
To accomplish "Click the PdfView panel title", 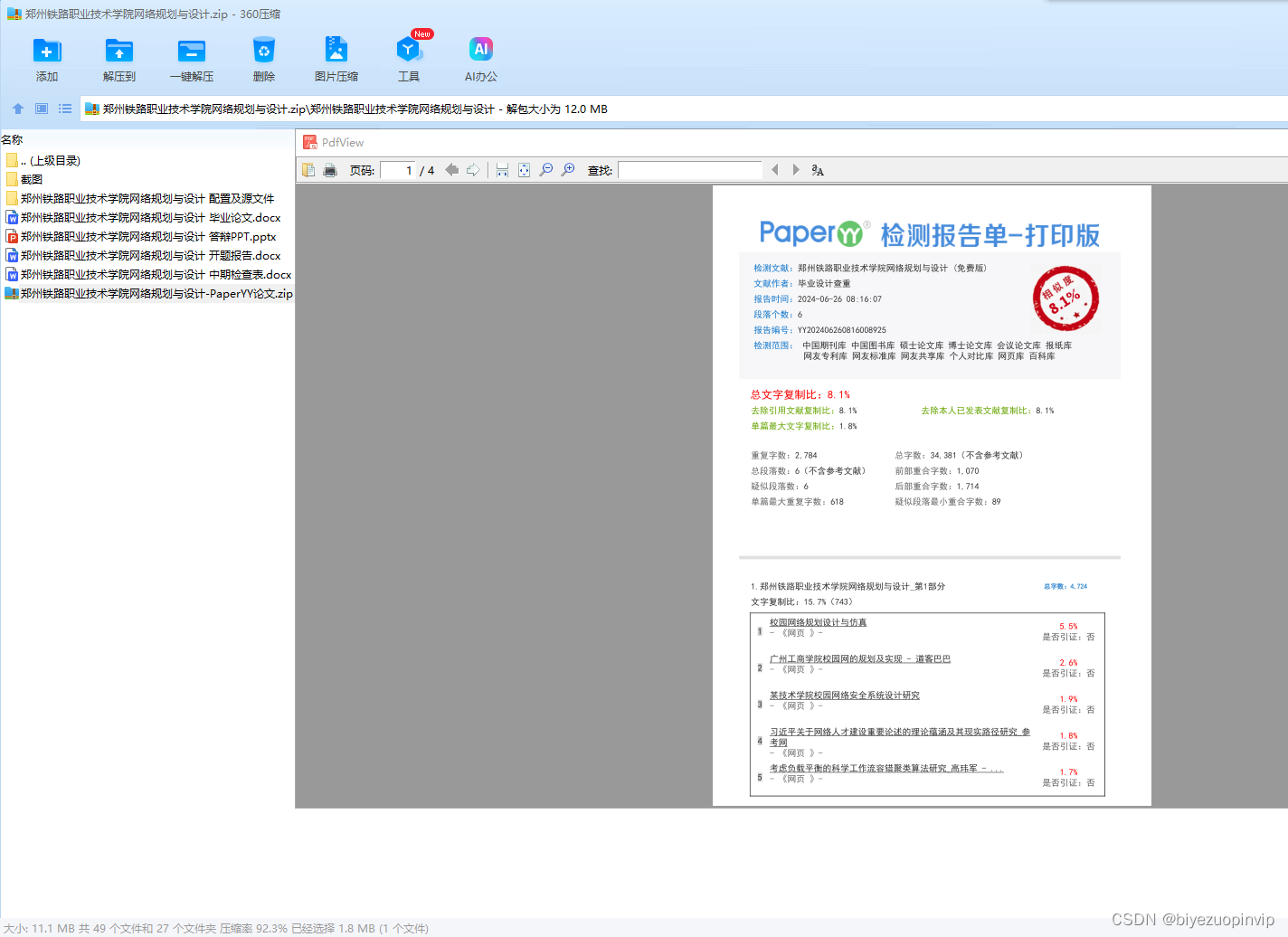I will (343, 143).
